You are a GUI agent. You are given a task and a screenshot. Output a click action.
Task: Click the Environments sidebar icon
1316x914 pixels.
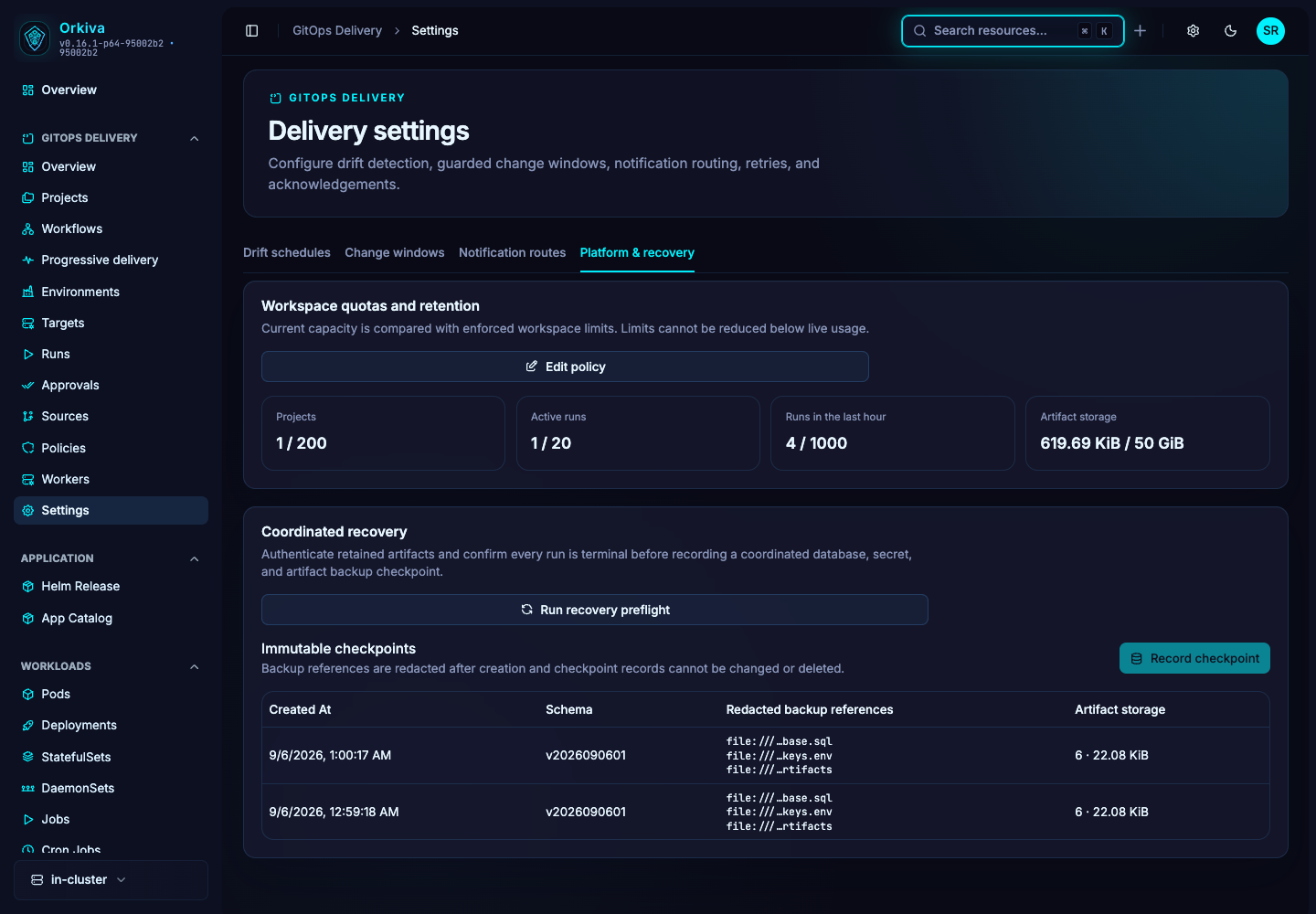(x=28, y=292)
